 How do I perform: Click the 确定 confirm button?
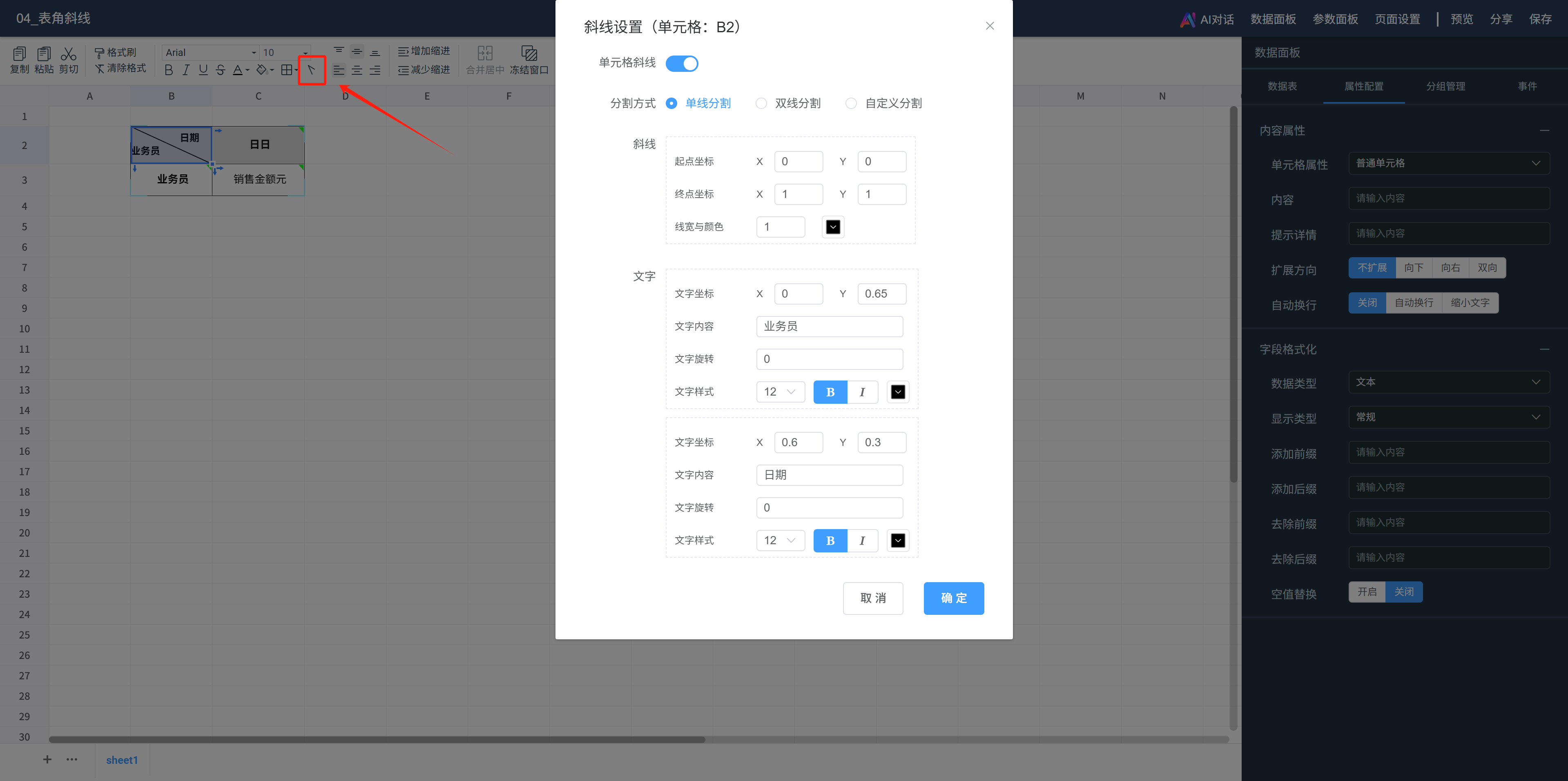coord(953,599)
